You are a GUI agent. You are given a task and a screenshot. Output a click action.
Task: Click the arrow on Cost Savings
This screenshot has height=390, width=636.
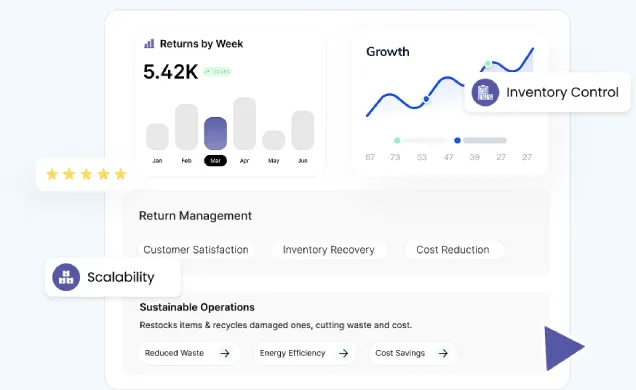443,354
